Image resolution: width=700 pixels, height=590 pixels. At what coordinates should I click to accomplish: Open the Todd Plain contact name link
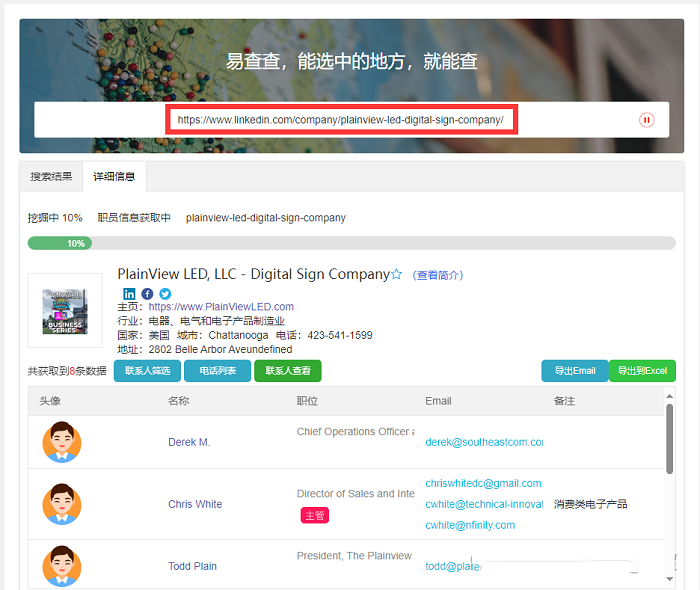pos(192,566)
